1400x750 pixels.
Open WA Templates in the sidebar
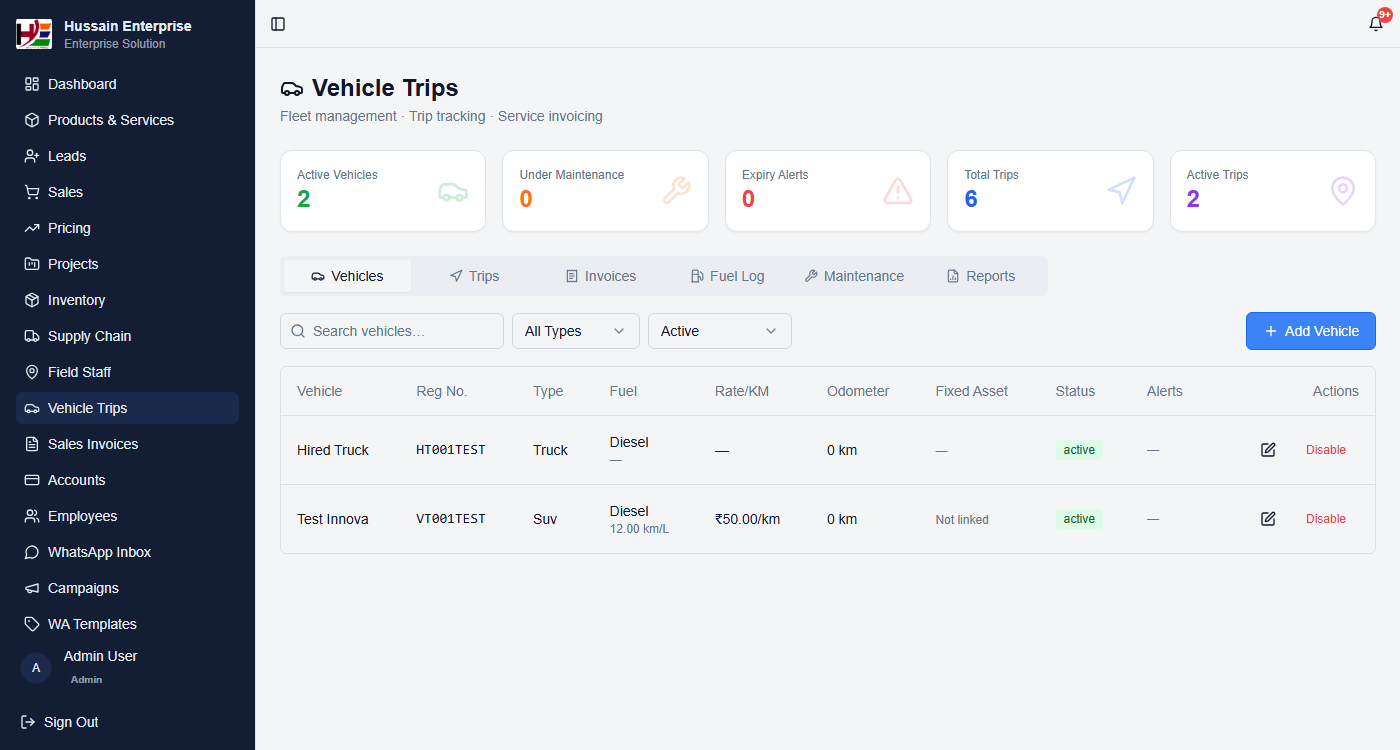coord(127,624)
